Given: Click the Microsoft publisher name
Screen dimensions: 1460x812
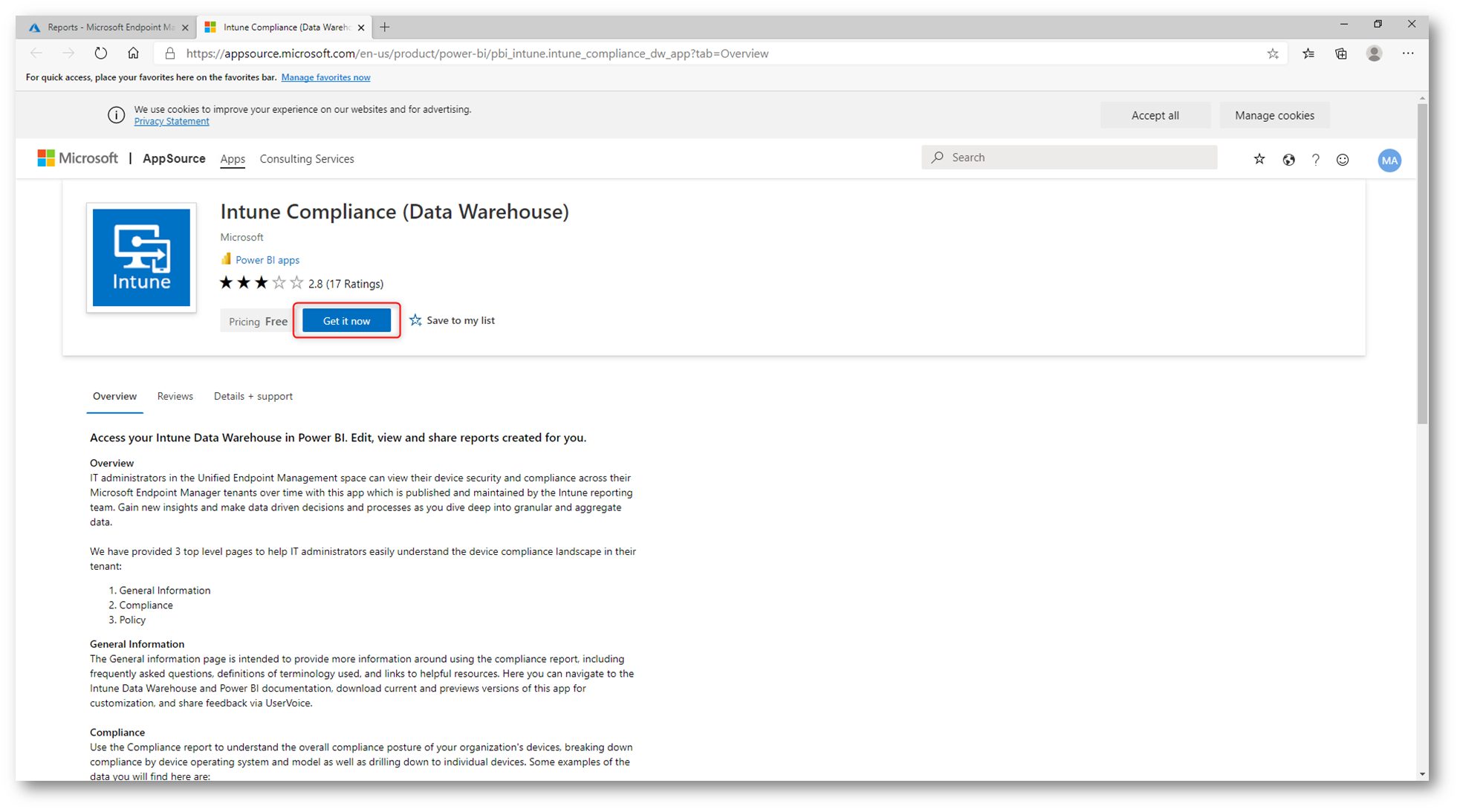Looking at the screenshot, I should tap(241, 237).
